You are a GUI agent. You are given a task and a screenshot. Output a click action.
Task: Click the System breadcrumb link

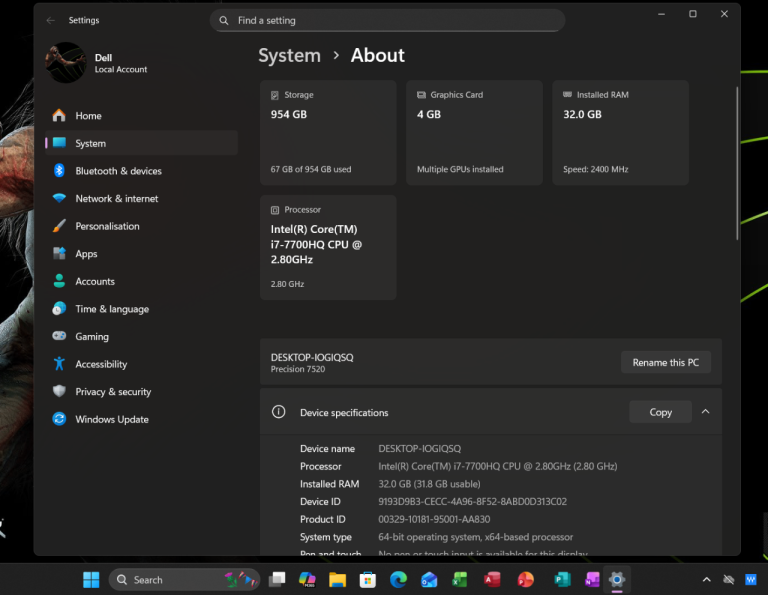pyautogui.click(x=289, y=56)
